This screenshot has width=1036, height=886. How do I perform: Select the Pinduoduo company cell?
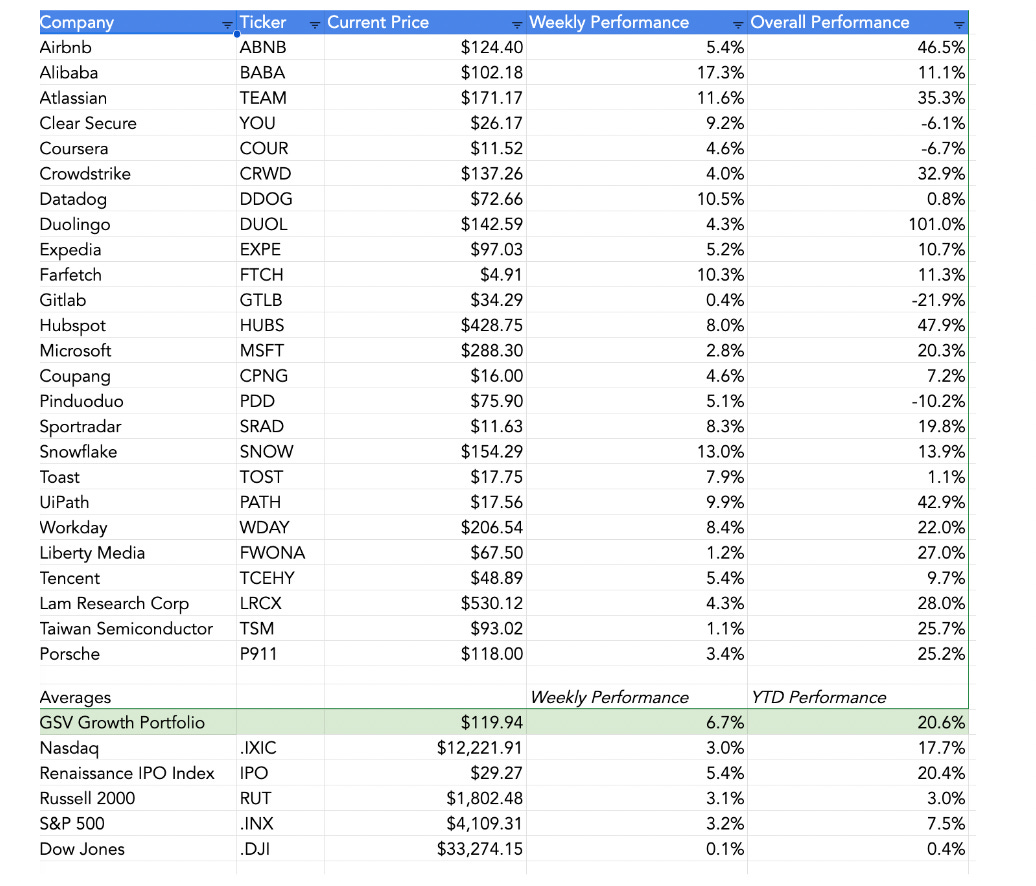[x=137, y=401]
